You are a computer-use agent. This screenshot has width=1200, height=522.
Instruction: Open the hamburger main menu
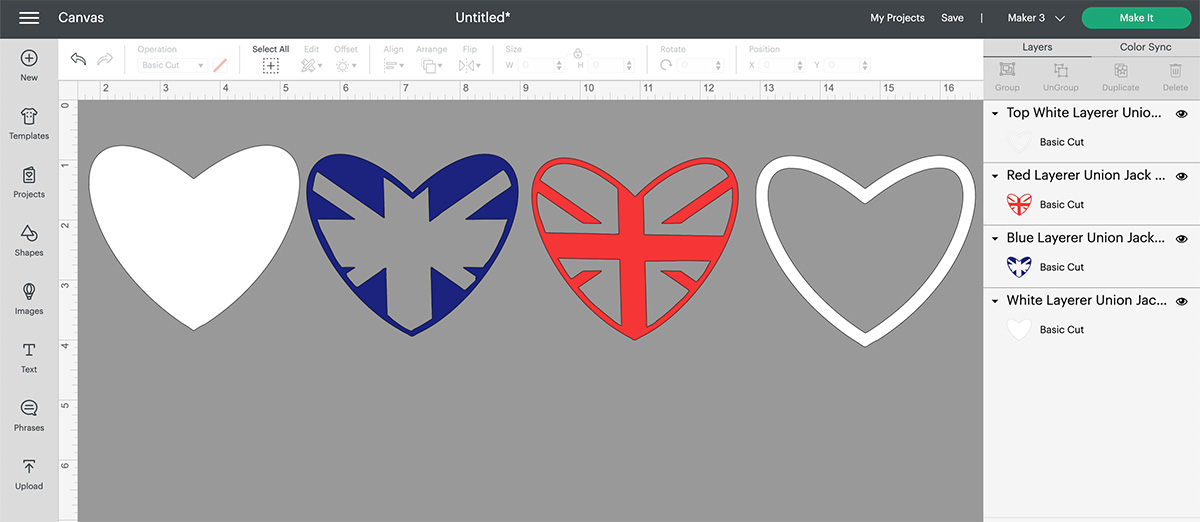click(29, 18)
